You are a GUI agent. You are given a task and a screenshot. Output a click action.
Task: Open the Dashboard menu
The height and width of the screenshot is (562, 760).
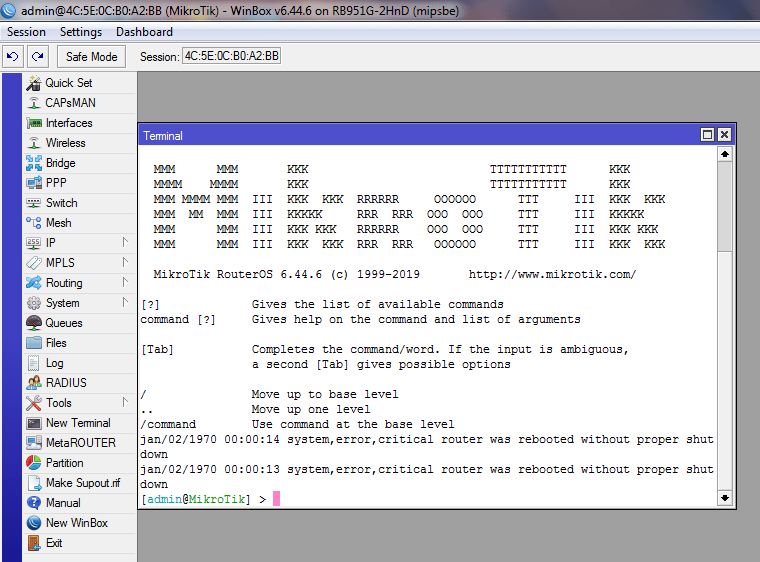pyautogui.click(x=144, y=32)
